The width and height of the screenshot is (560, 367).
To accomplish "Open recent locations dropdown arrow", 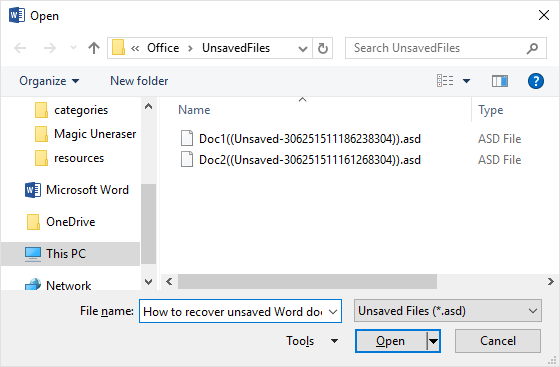I will point(73,47).
